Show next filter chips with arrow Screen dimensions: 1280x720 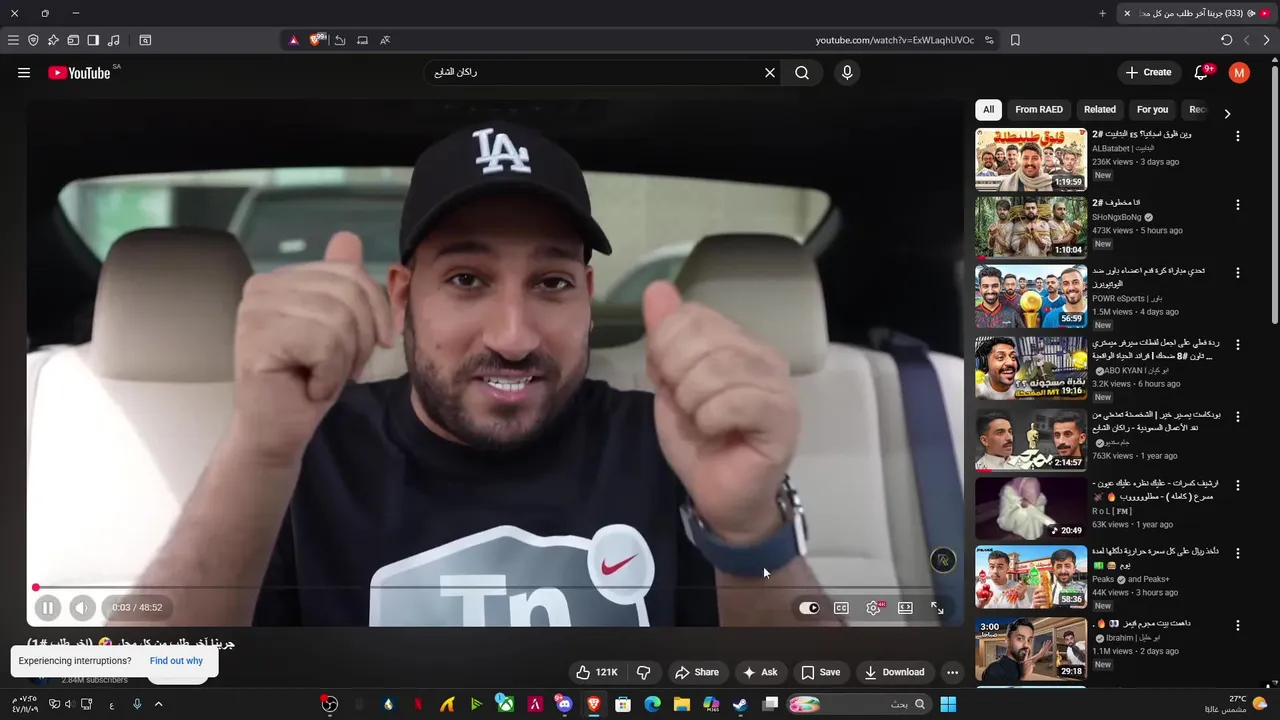point(1227,113)
